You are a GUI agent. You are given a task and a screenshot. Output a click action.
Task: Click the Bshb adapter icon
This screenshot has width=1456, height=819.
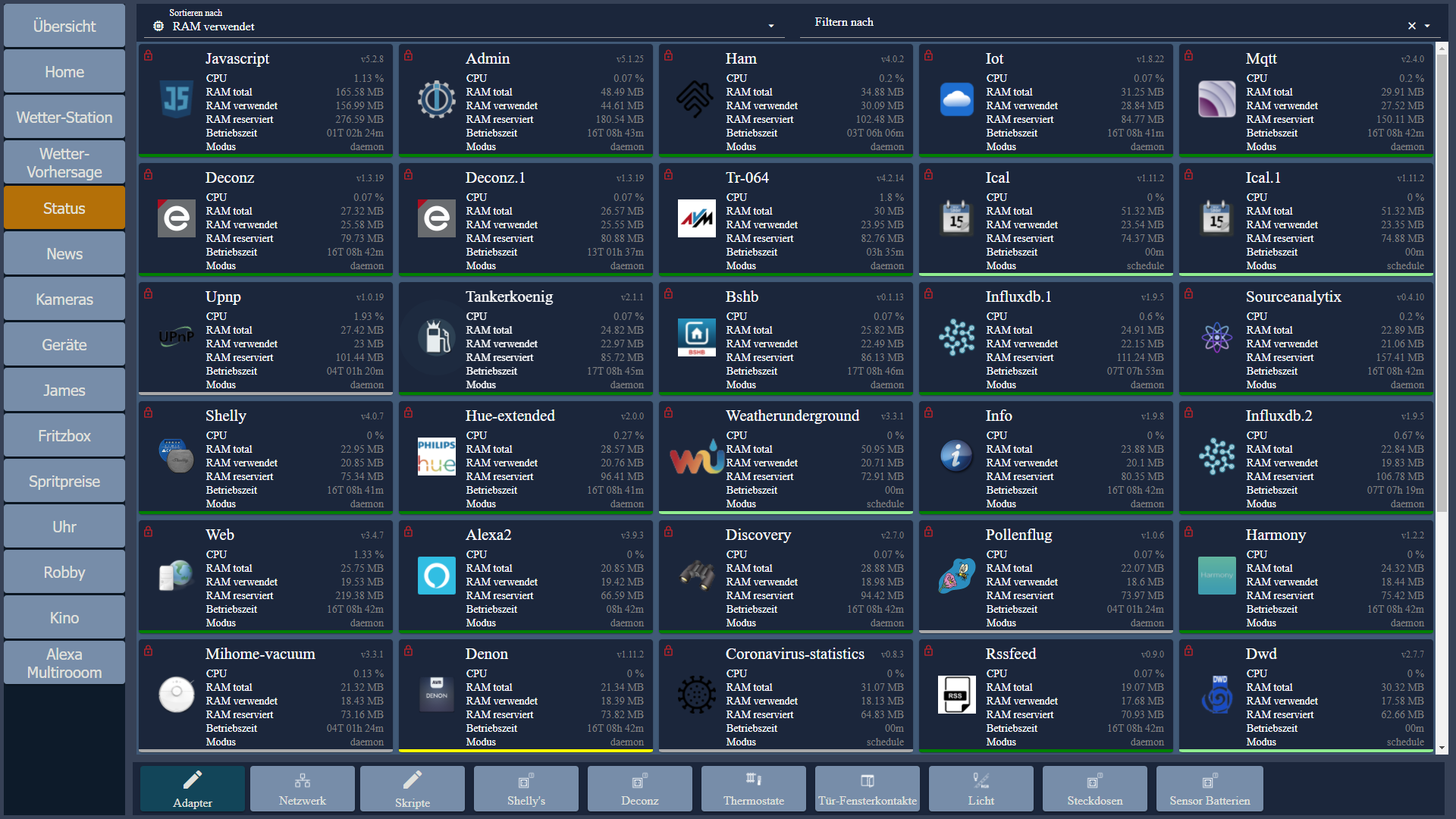[x=697, y=337]
